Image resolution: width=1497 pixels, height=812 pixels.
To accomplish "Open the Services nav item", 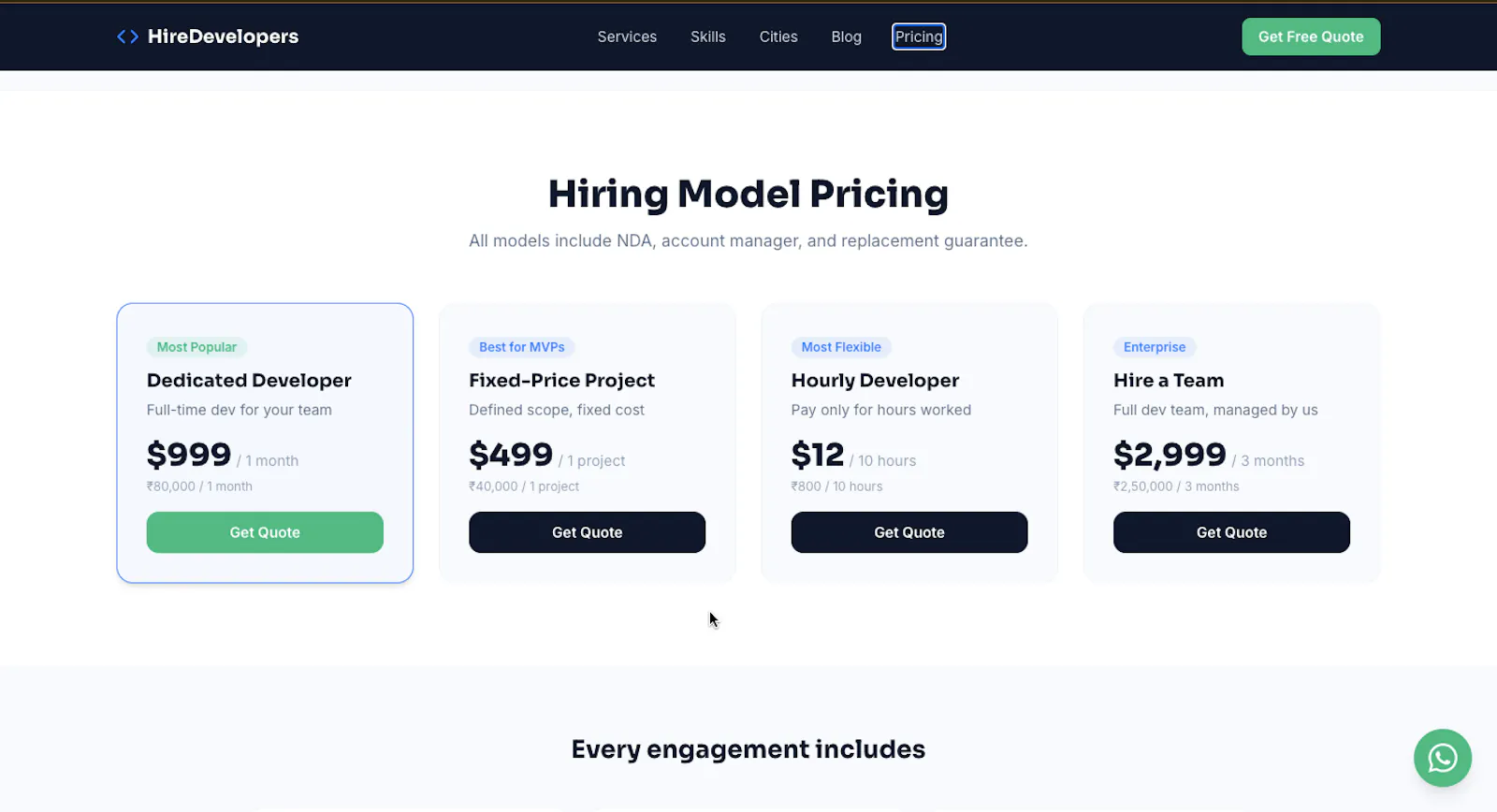I will pyautogui.click(x=627, y=36).
